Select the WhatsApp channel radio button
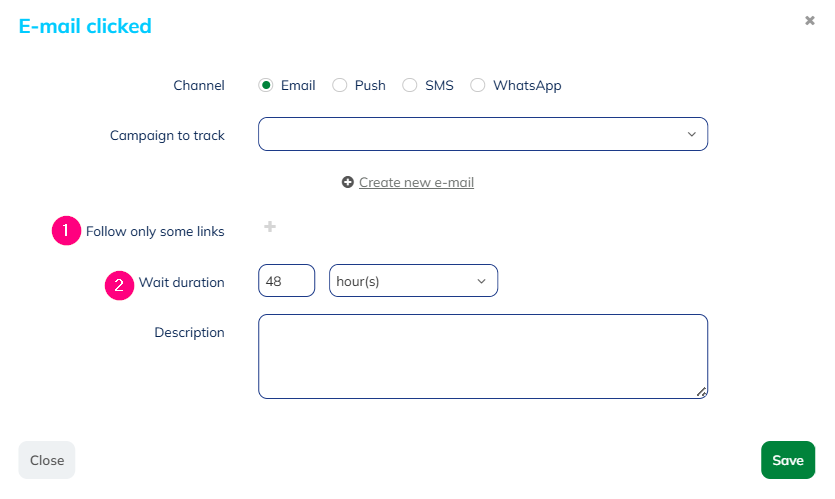 (x=478, y=85)
